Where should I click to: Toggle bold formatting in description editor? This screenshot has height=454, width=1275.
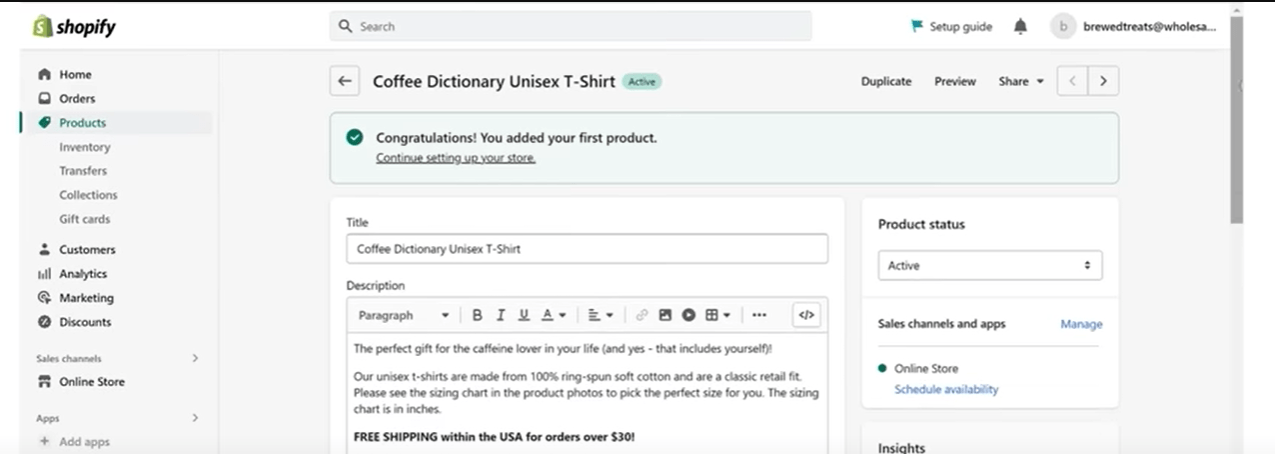[x=477, y=315]
